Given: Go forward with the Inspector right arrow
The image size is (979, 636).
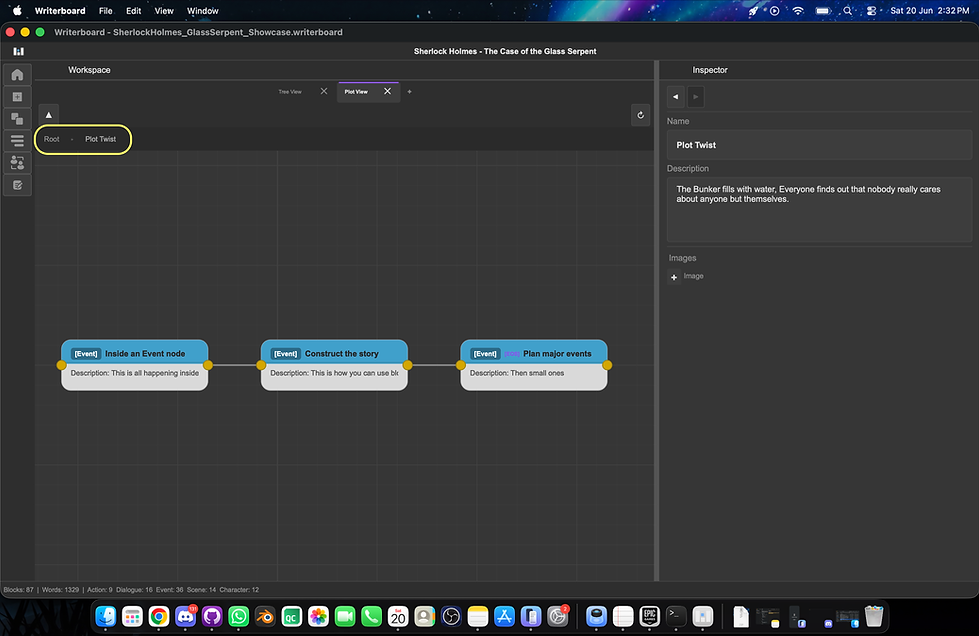Looking at the screenshot, I should tap(696, 97).
